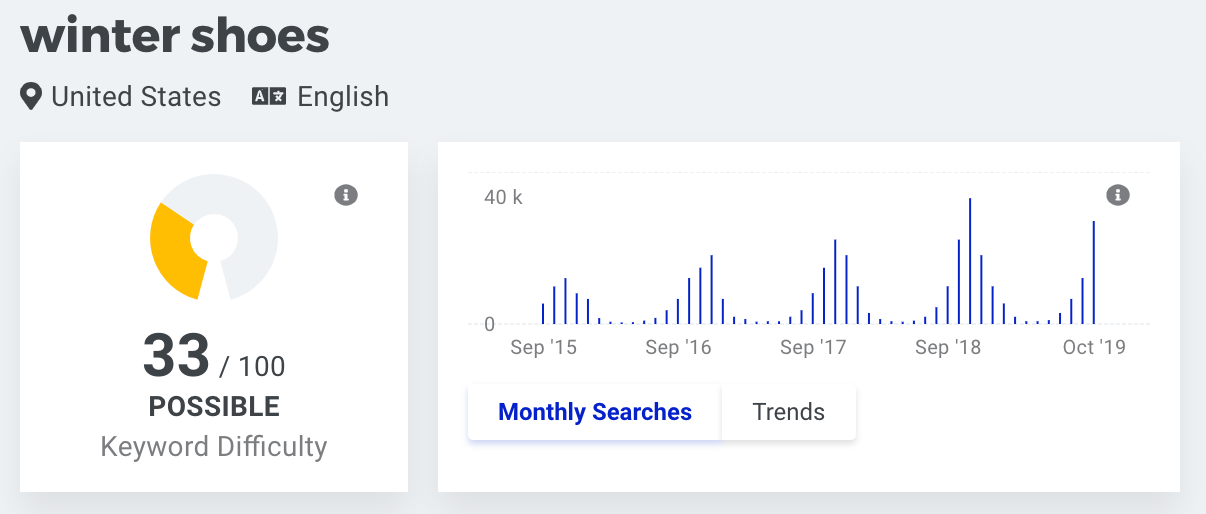Click the English language label
This screenshot has height=514, width=1206.
coord(343,97)
